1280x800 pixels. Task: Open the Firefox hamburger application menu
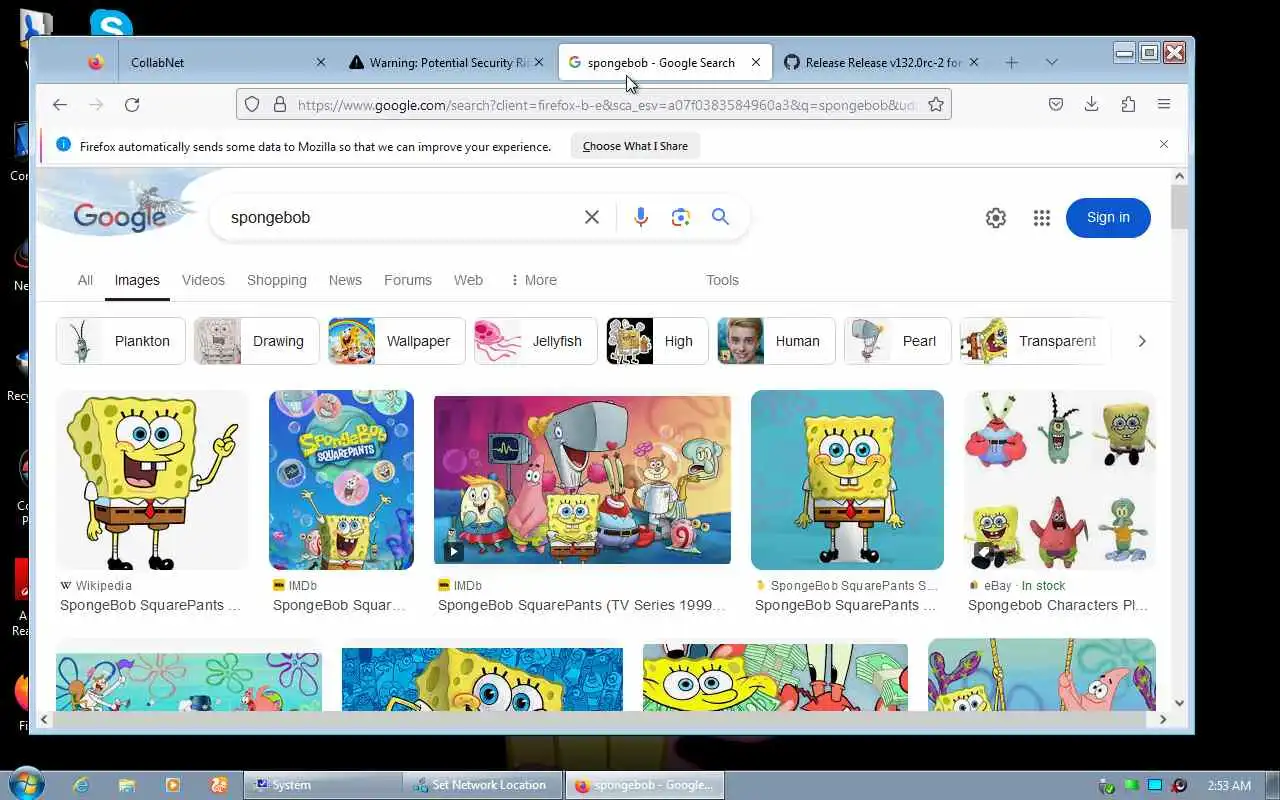(1164, 104)
